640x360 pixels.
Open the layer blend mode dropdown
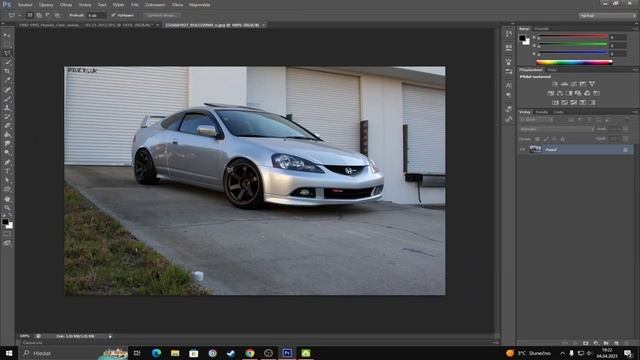(x=556, y=129)
